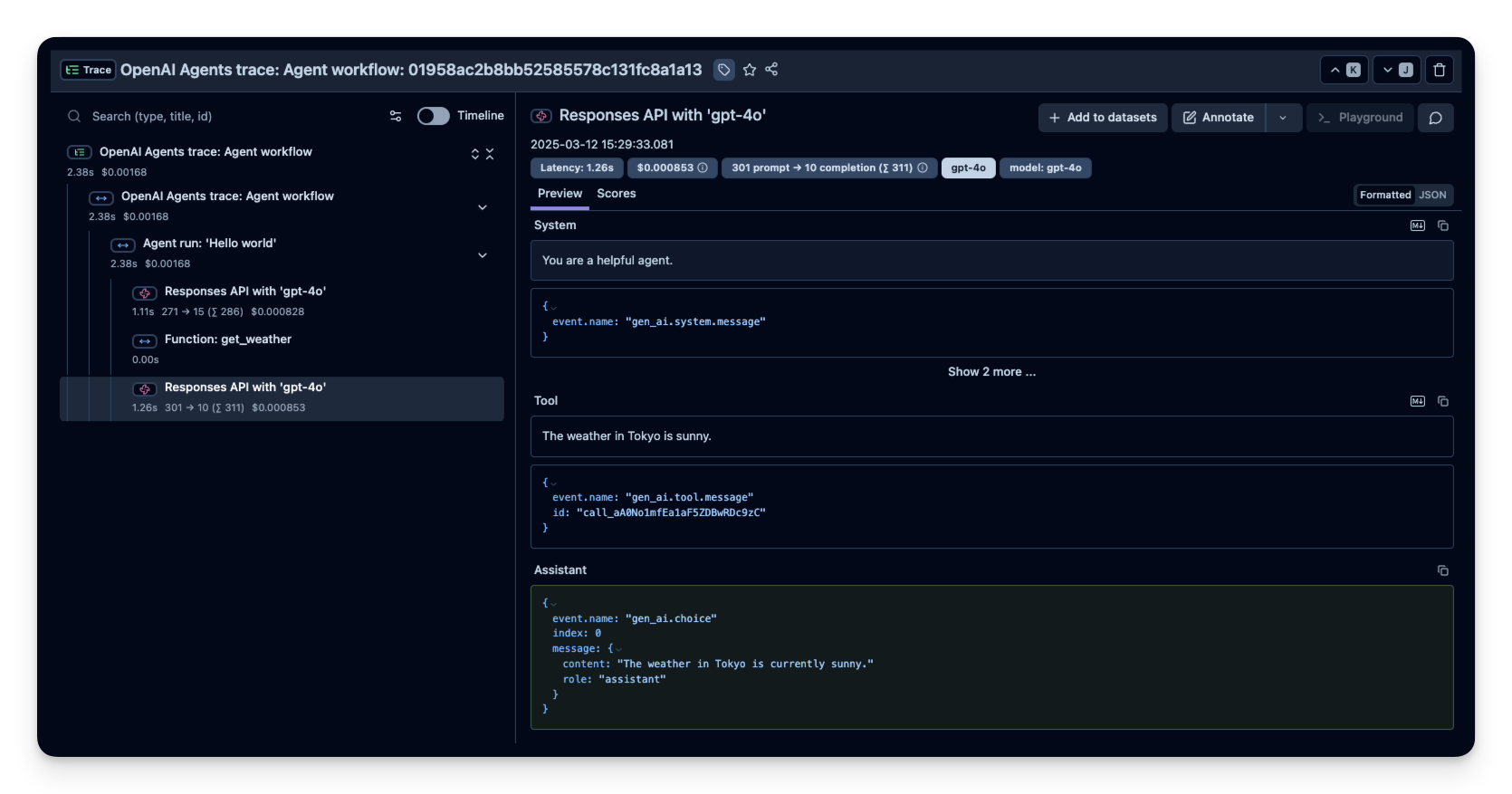The height and width of the screenshot is (794, 1512).
Task: Click the timestamp 2025-03-12 15:29:33.081
Action: click(602, 144)
